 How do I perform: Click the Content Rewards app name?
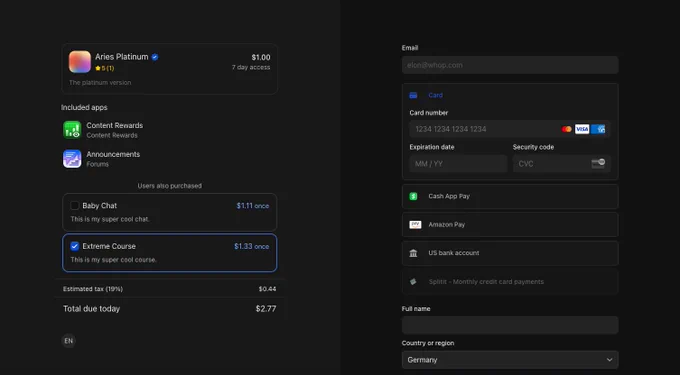pyautogui.click(x=114, y=125)
